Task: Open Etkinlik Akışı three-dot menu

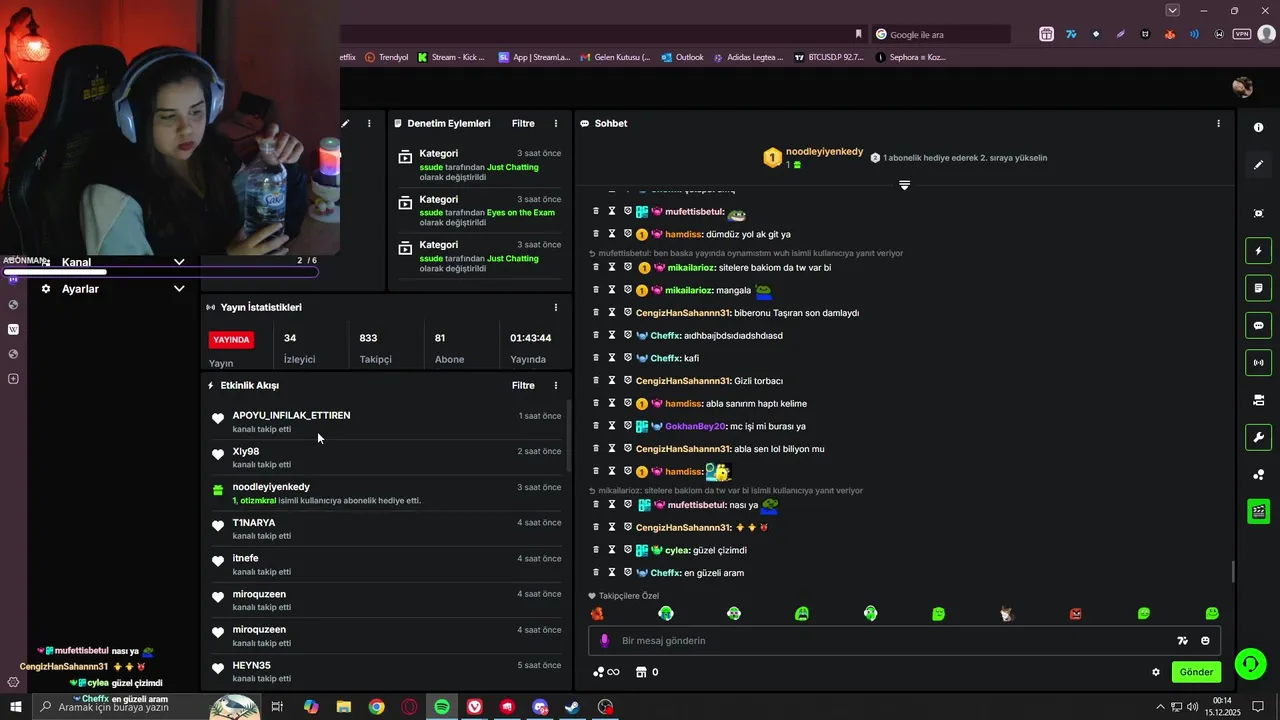Action: [556, 385]
